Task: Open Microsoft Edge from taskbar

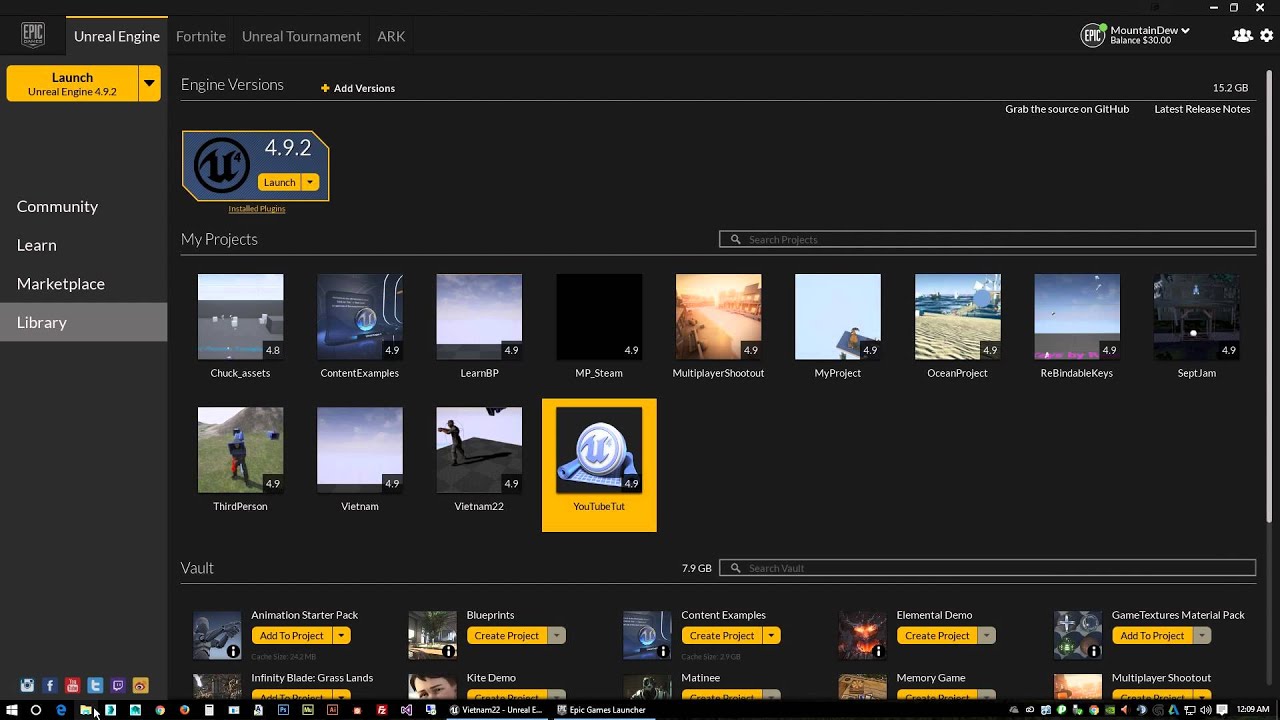Action: pos(61,710)
